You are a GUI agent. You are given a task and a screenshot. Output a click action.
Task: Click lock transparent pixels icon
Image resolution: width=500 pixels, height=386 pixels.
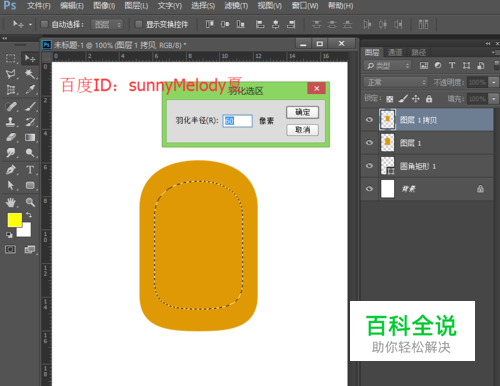(x=389, y=99)
